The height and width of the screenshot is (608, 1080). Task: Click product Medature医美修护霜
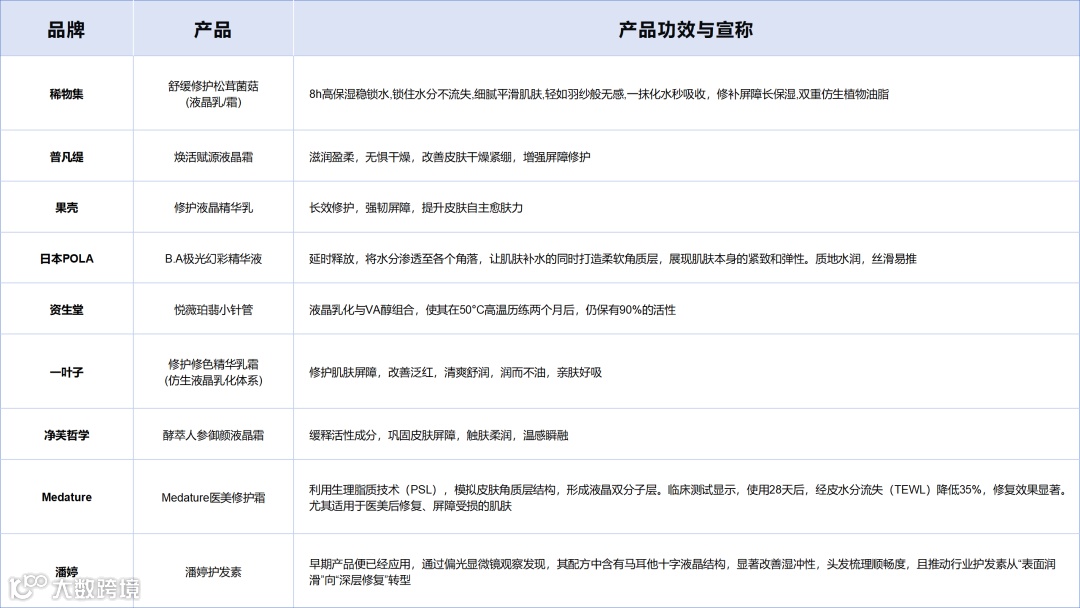tap(213, 497)
